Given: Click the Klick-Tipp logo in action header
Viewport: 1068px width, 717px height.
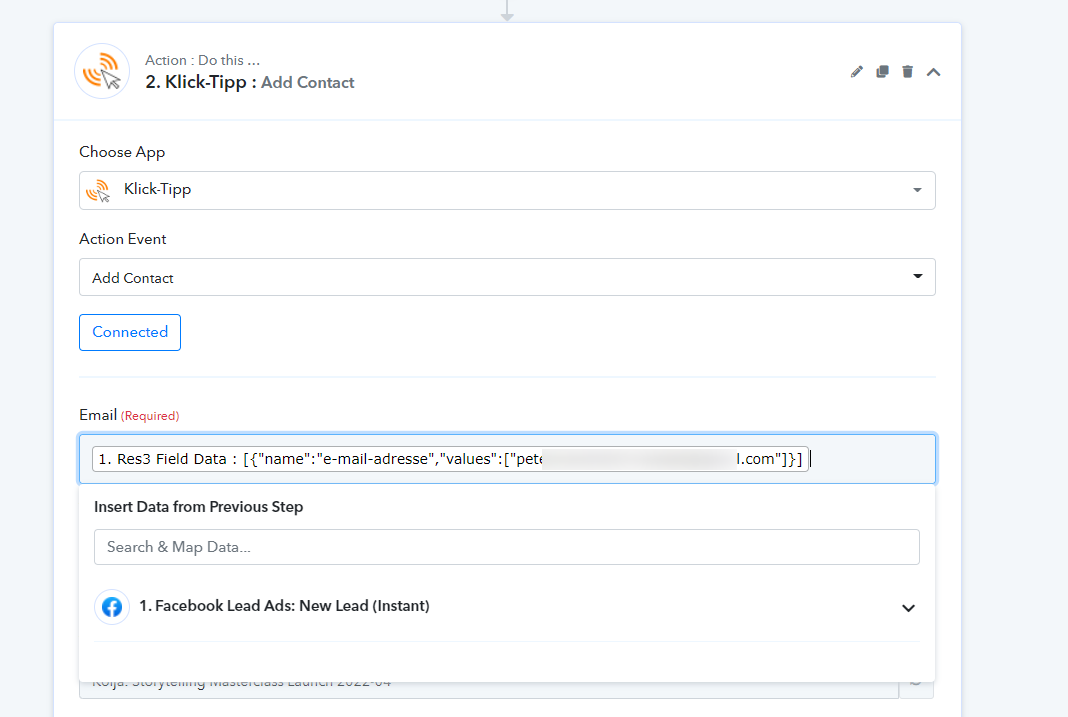Looking at the screenshot, I should pos(102,71).
